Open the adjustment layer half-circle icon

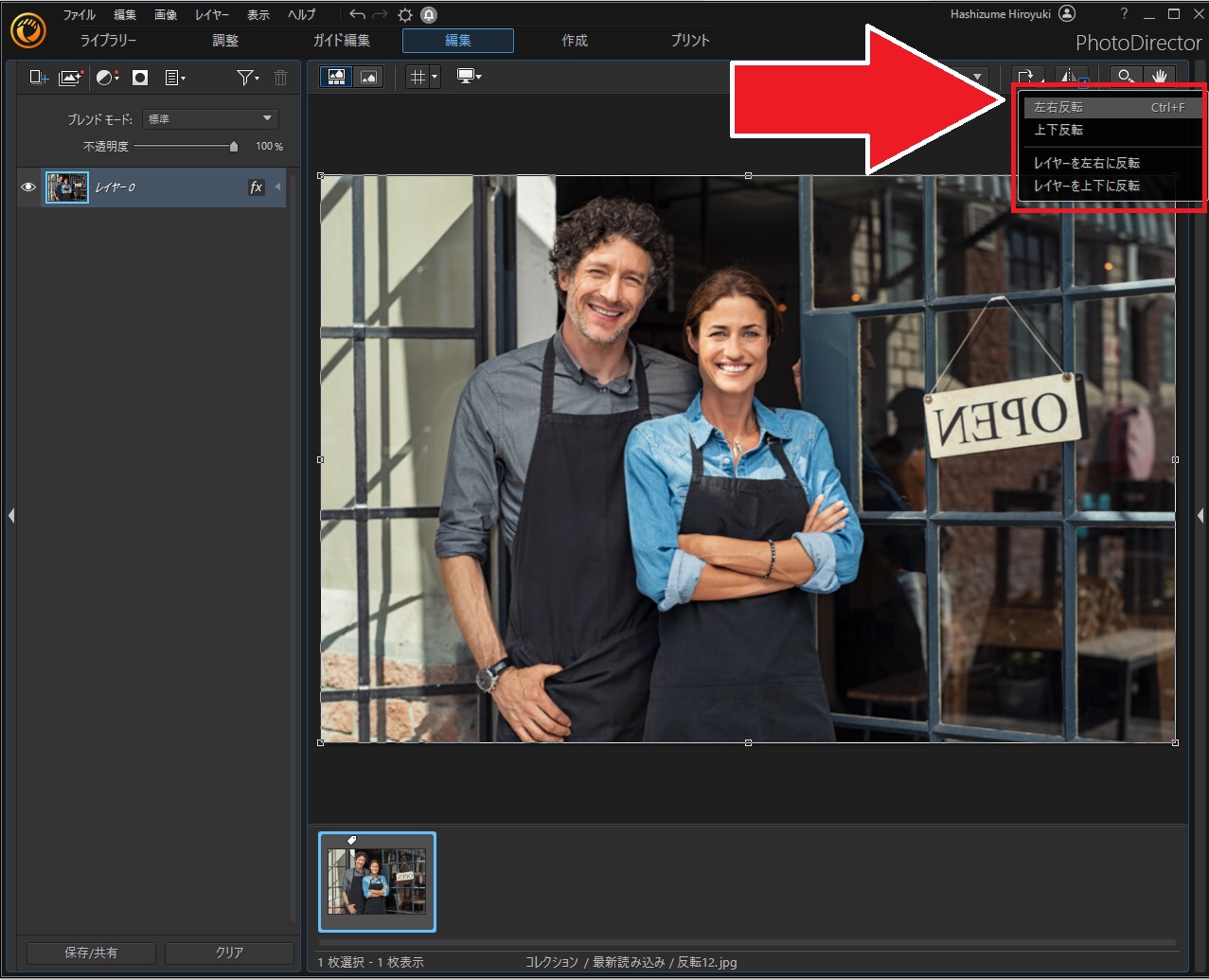pos(107,78)
